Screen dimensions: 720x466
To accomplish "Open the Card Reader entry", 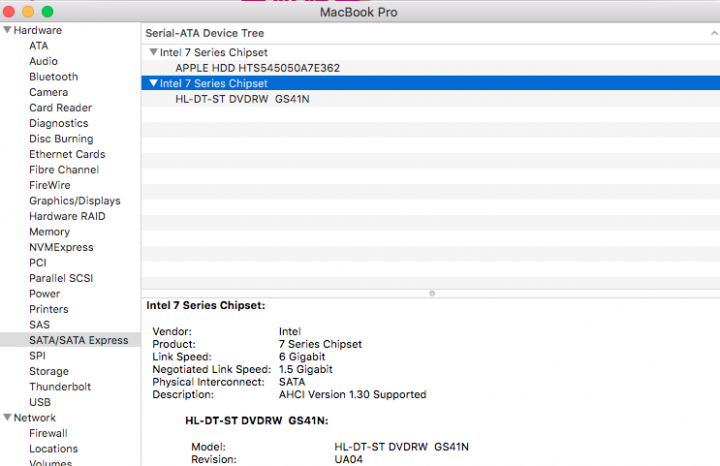I will 60,107.
